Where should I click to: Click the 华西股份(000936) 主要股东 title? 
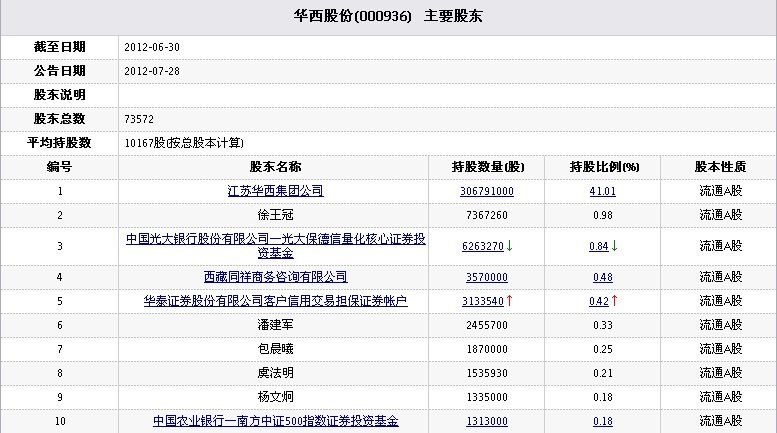point(388,16)
